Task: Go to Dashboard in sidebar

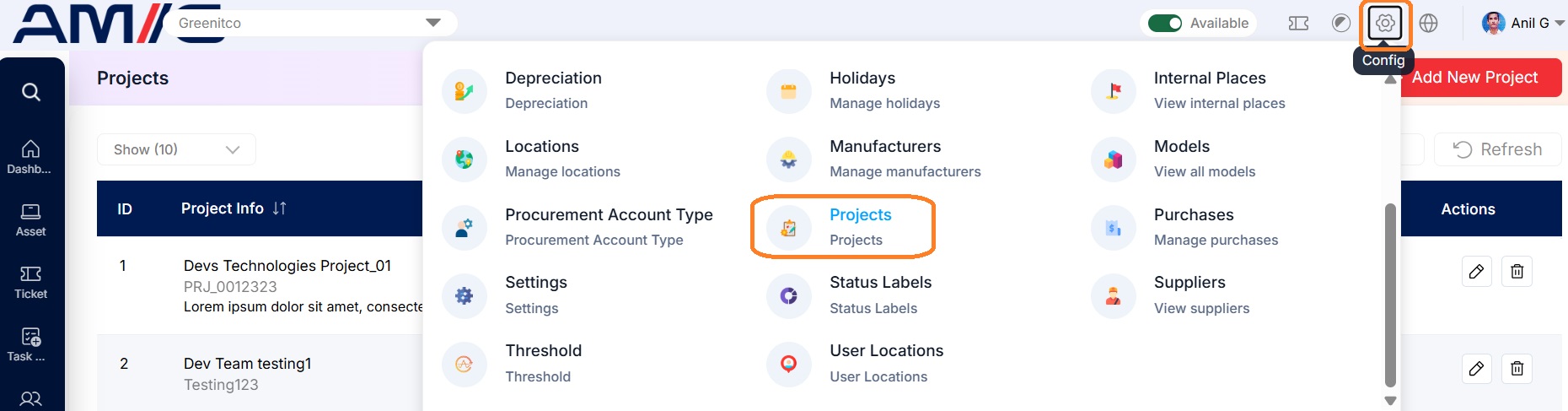Action: [30, 157]
